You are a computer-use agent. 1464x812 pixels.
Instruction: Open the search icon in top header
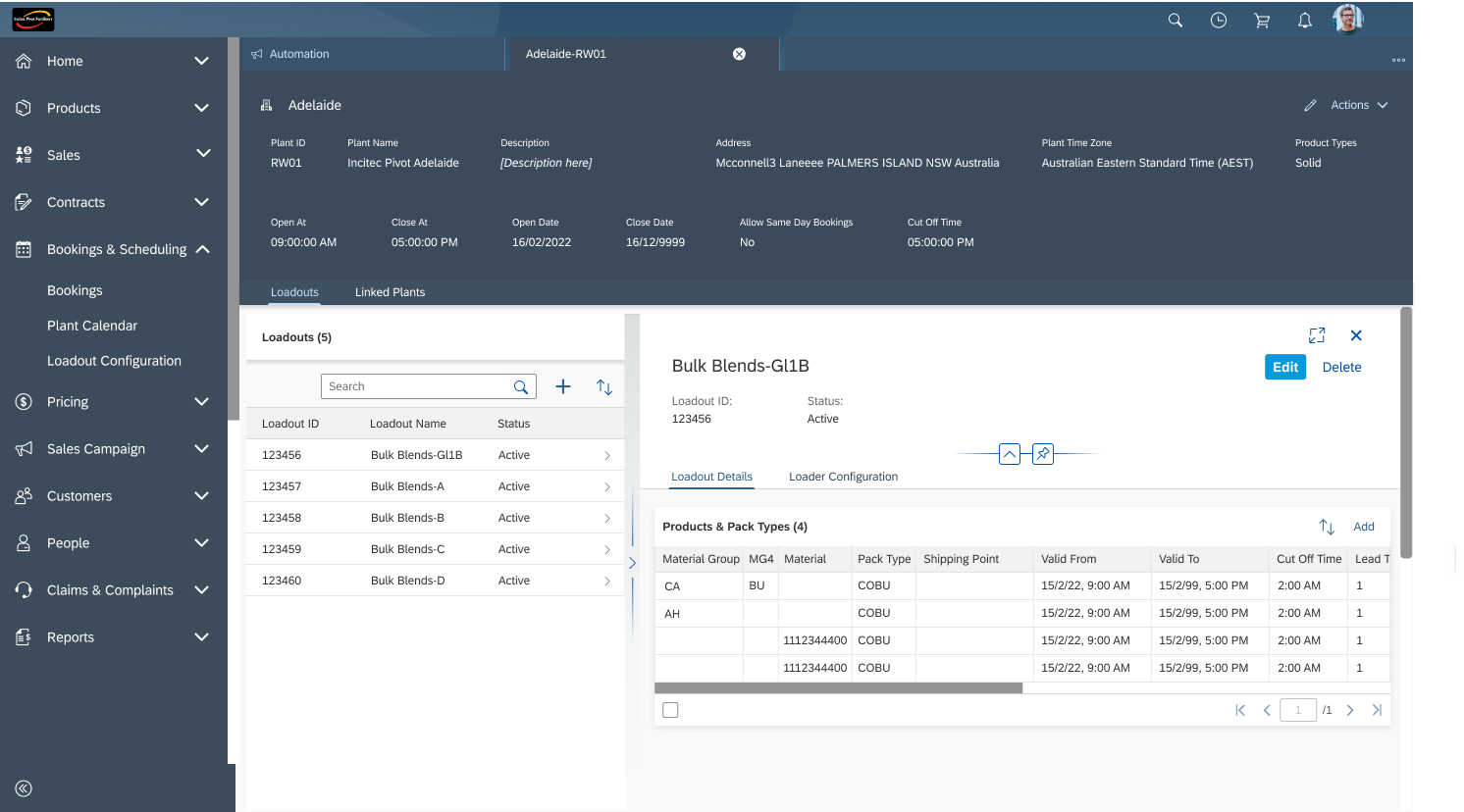point(1175,20)
